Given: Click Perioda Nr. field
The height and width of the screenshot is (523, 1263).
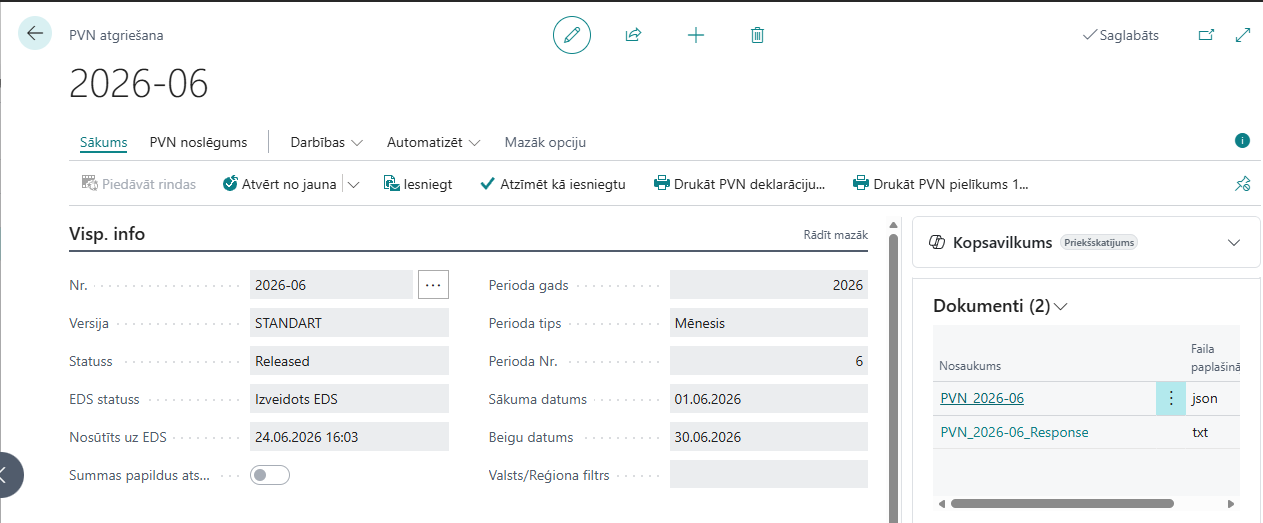Looking at the screenshot, I should (x=769, y=361).
